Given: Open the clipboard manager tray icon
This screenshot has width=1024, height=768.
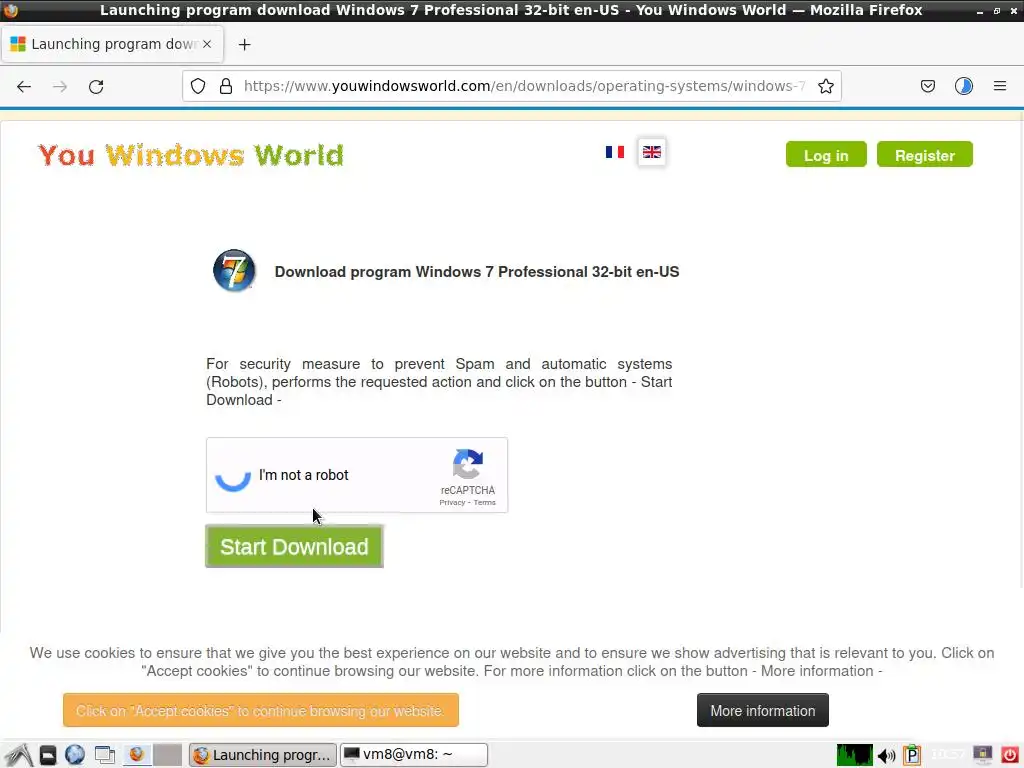Looking at the screenshot, I should coord(912,755).
